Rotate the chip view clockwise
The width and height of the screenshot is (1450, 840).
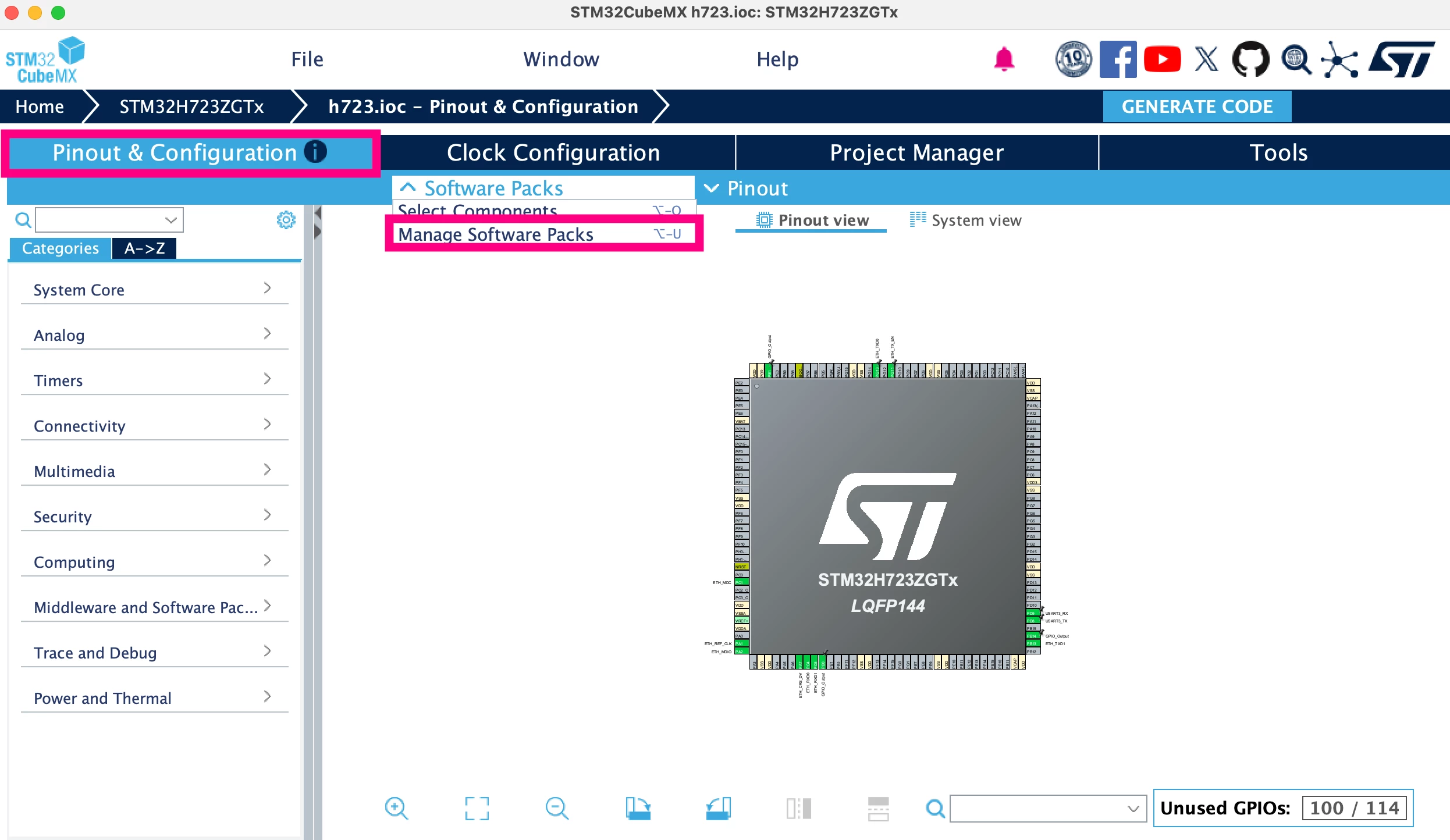coord(638,808)
